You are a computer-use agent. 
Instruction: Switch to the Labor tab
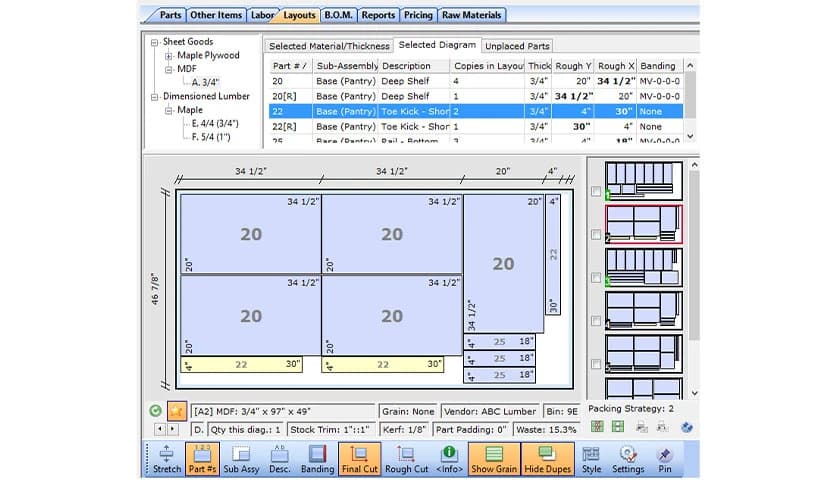[x=262, y=15]
